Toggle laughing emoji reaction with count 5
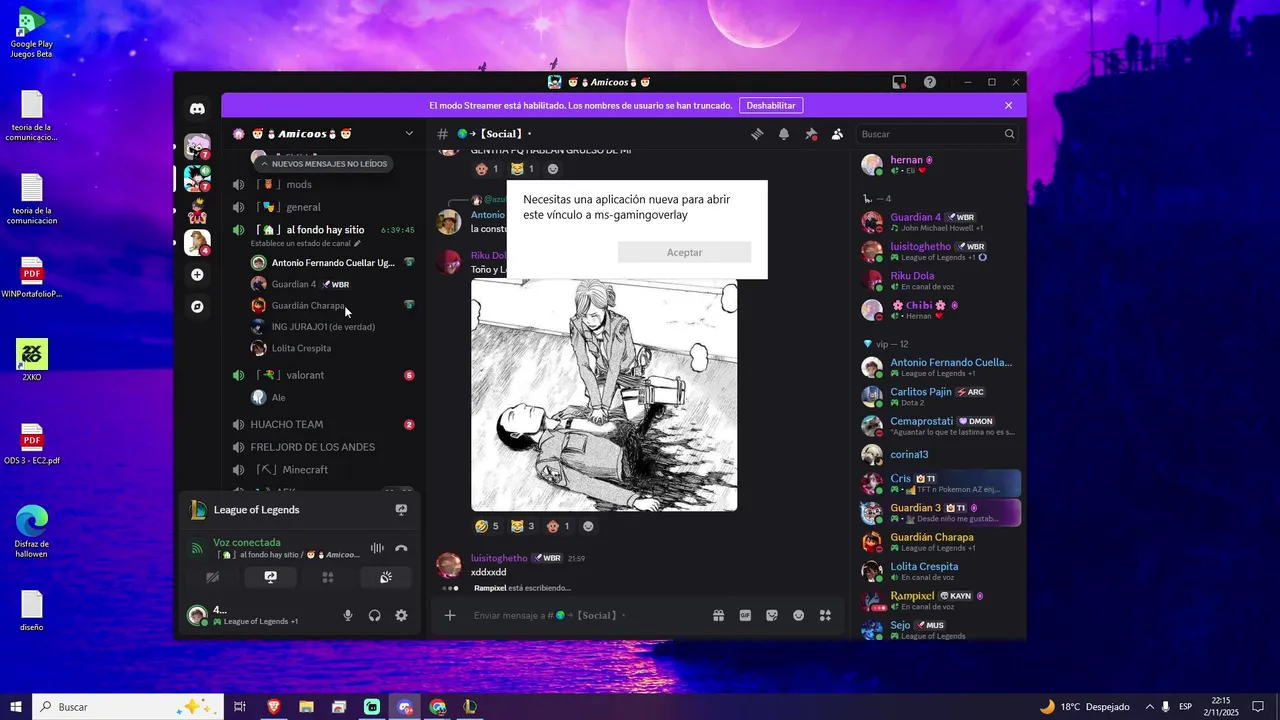This screenshot has width=1280, height=720. coord(487,526)
